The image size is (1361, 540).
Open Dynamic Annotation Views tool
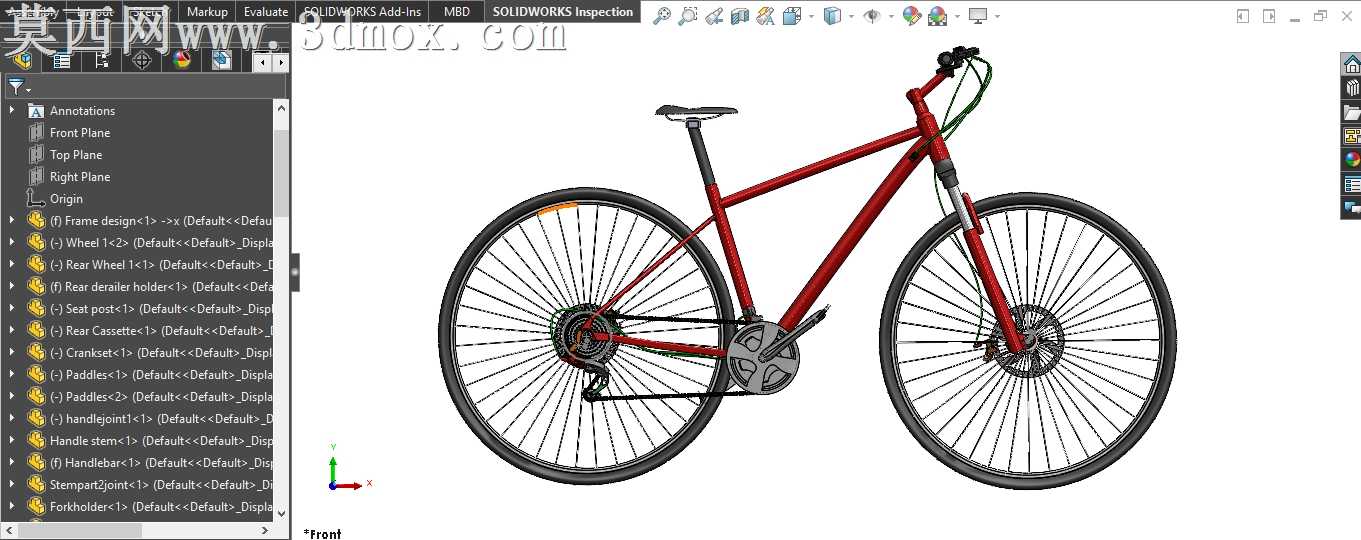(x=765, y=16)
